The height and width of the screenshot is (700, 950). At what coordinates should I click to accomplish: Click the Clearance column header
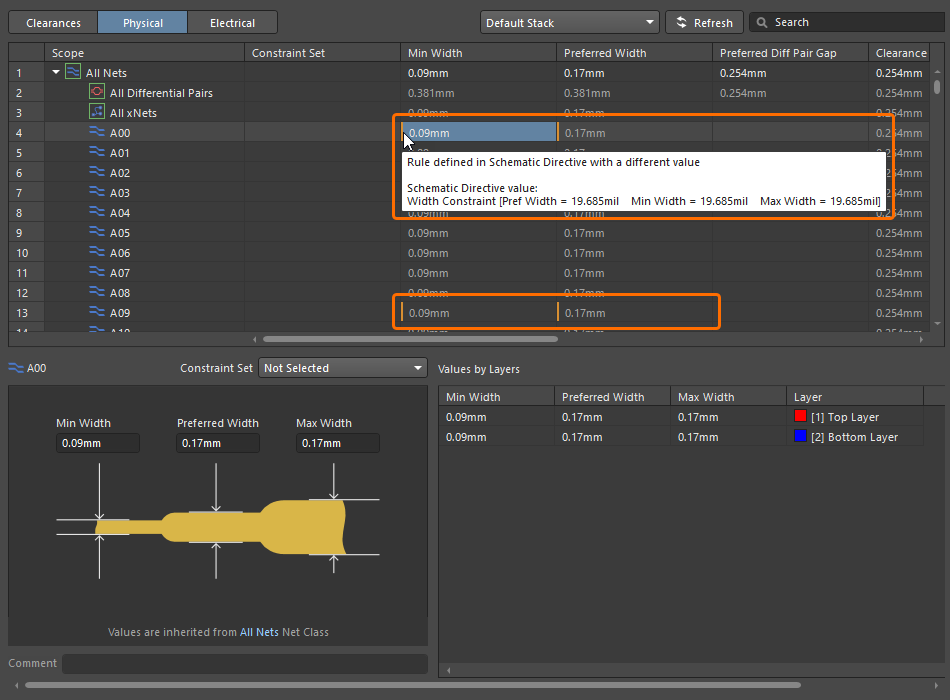pyautogui.click(x=900, y=53)
